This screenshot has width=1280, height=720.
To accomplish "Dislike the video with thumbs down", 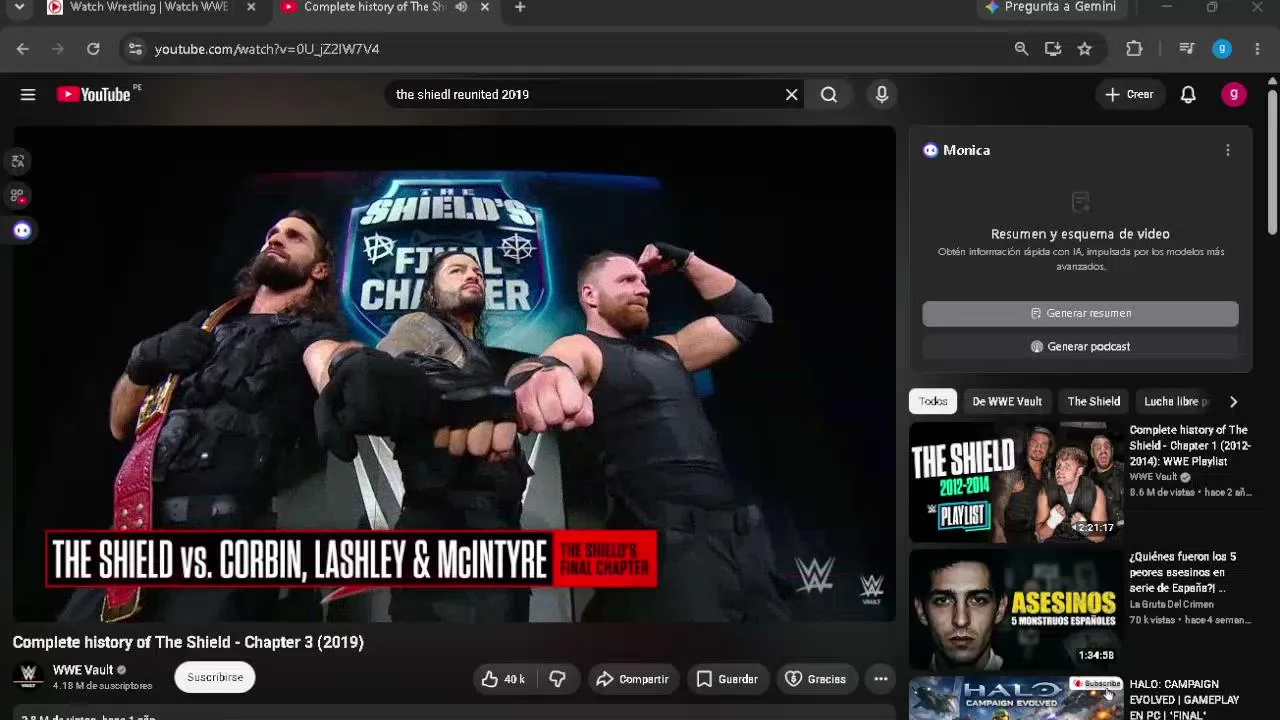I will [x=558, y=679].
